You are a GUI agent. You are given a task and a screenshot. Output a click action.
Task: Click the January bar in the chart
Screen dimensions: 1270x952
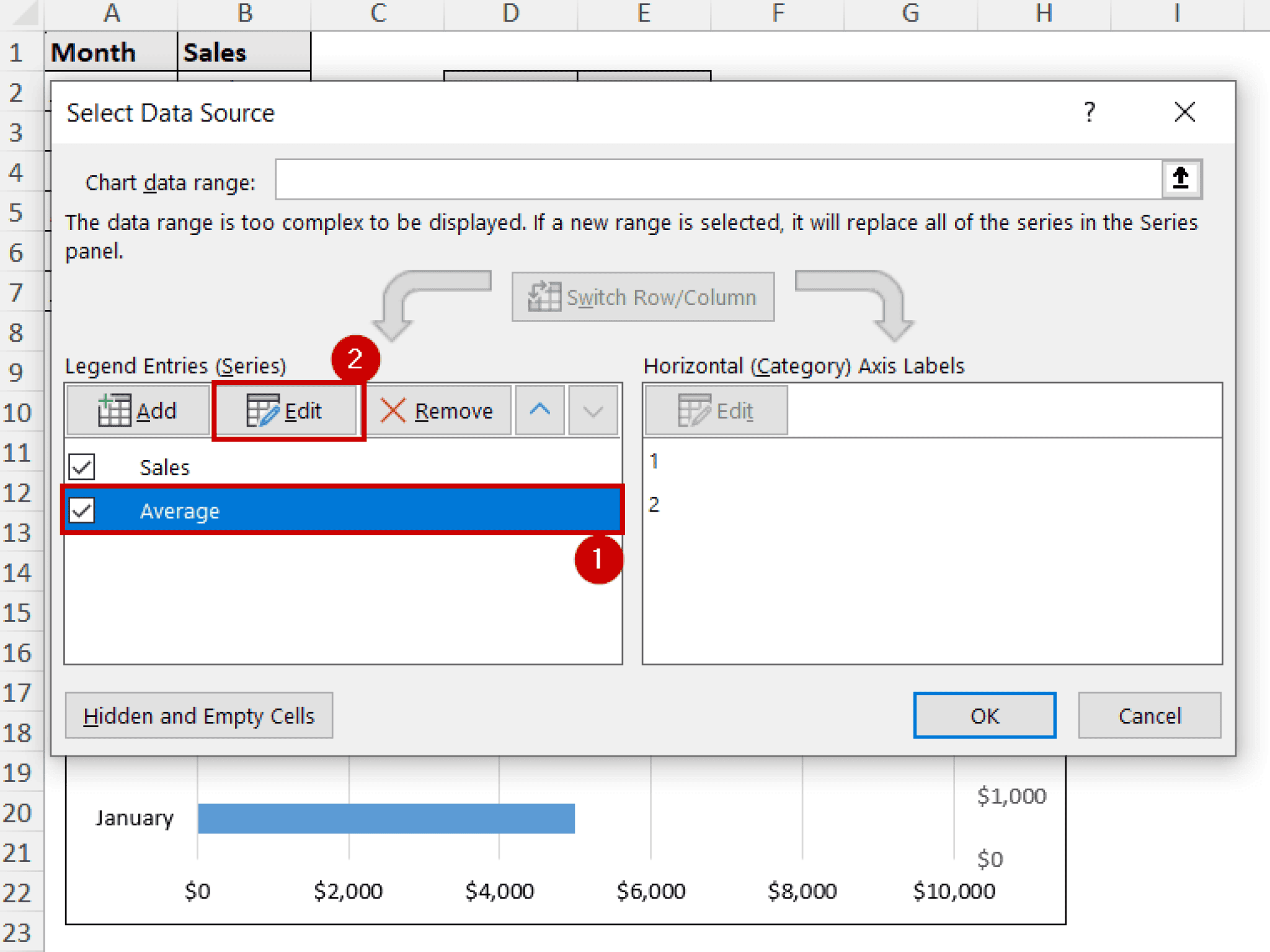384,817
